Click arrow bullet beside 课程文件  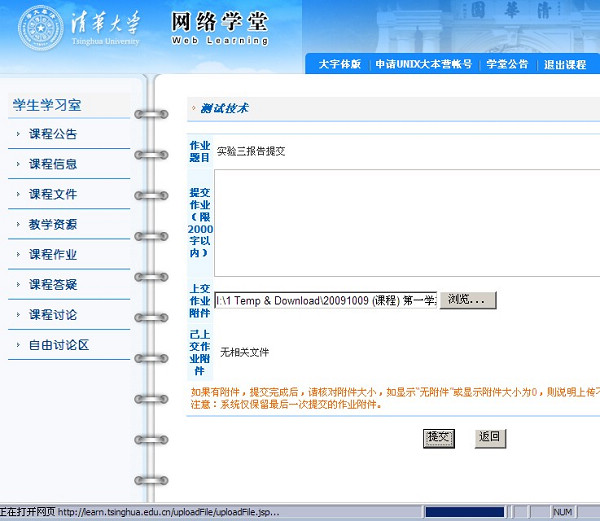pyautogui.click(x=18, y=194)
